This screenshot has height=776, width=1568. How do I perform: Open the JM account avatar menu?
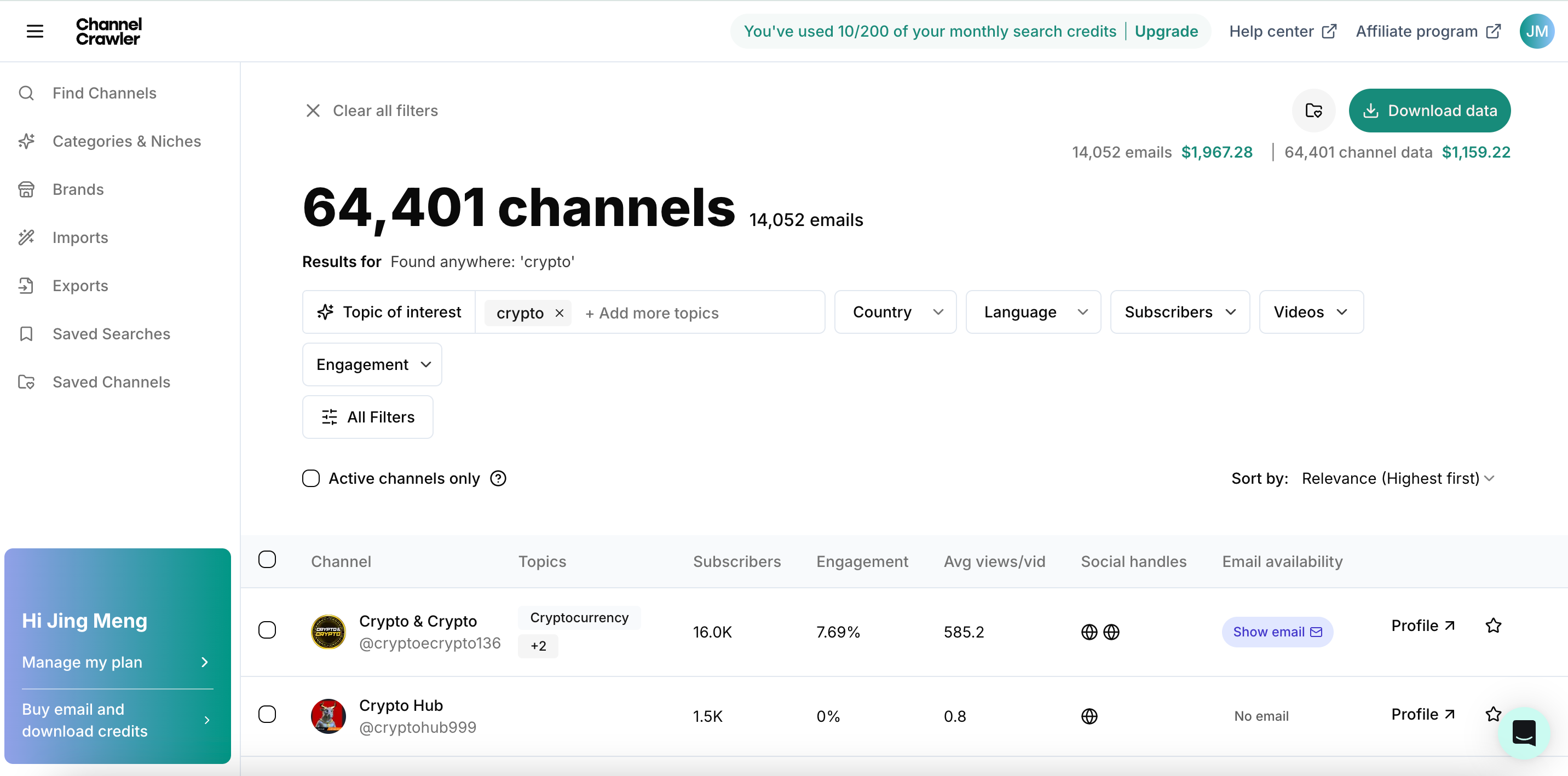(1536, 31)
